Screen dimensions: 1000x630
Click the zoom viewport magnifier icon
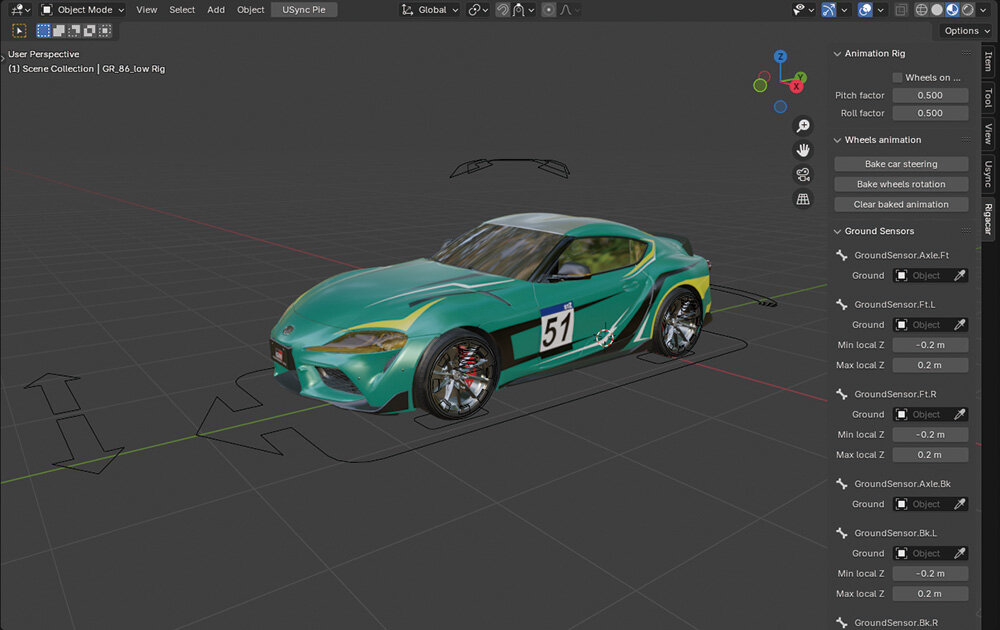tap(802, 126)
